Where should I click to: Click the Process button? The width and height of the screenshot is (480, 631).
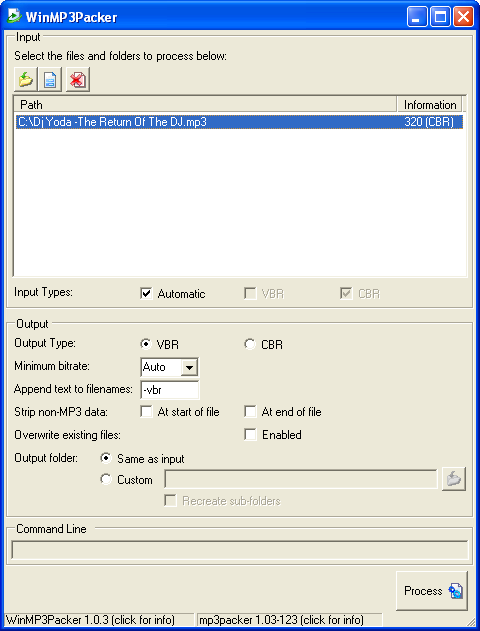pos(432,591)
